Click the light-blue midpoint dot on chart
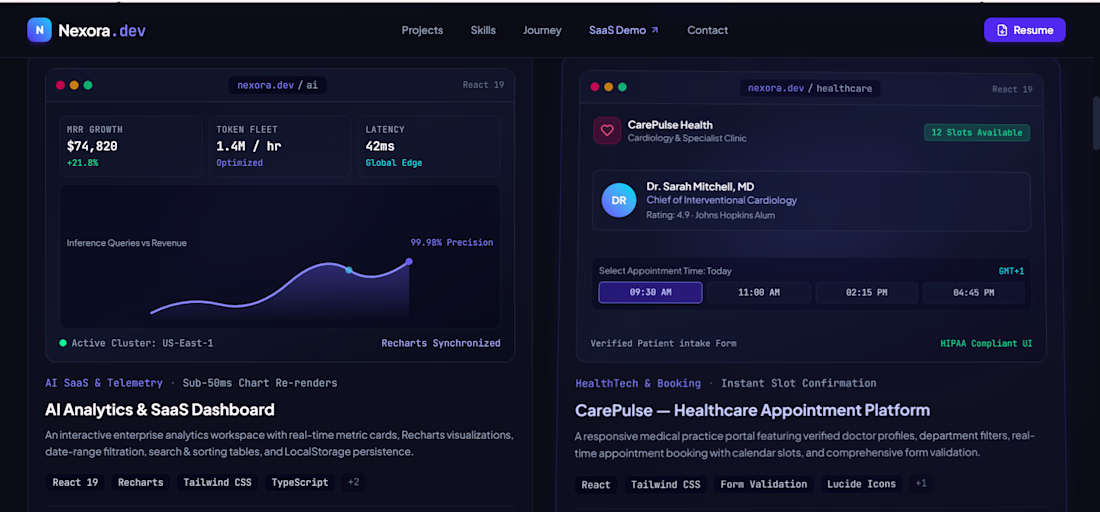 click(349, 269)
